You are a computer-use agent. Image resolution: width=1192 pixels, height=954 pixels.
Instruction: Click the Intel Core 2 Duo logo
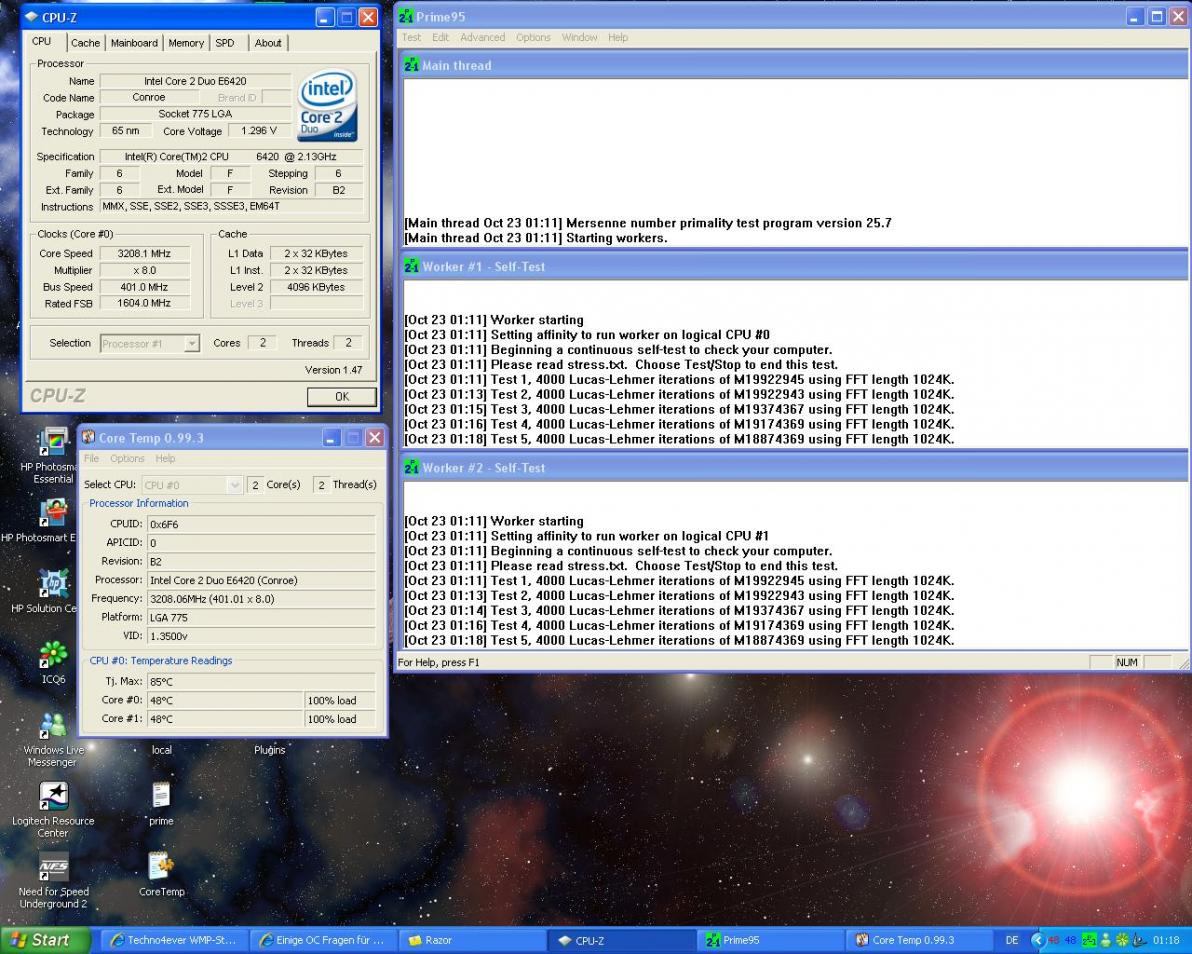pos(328,106)
